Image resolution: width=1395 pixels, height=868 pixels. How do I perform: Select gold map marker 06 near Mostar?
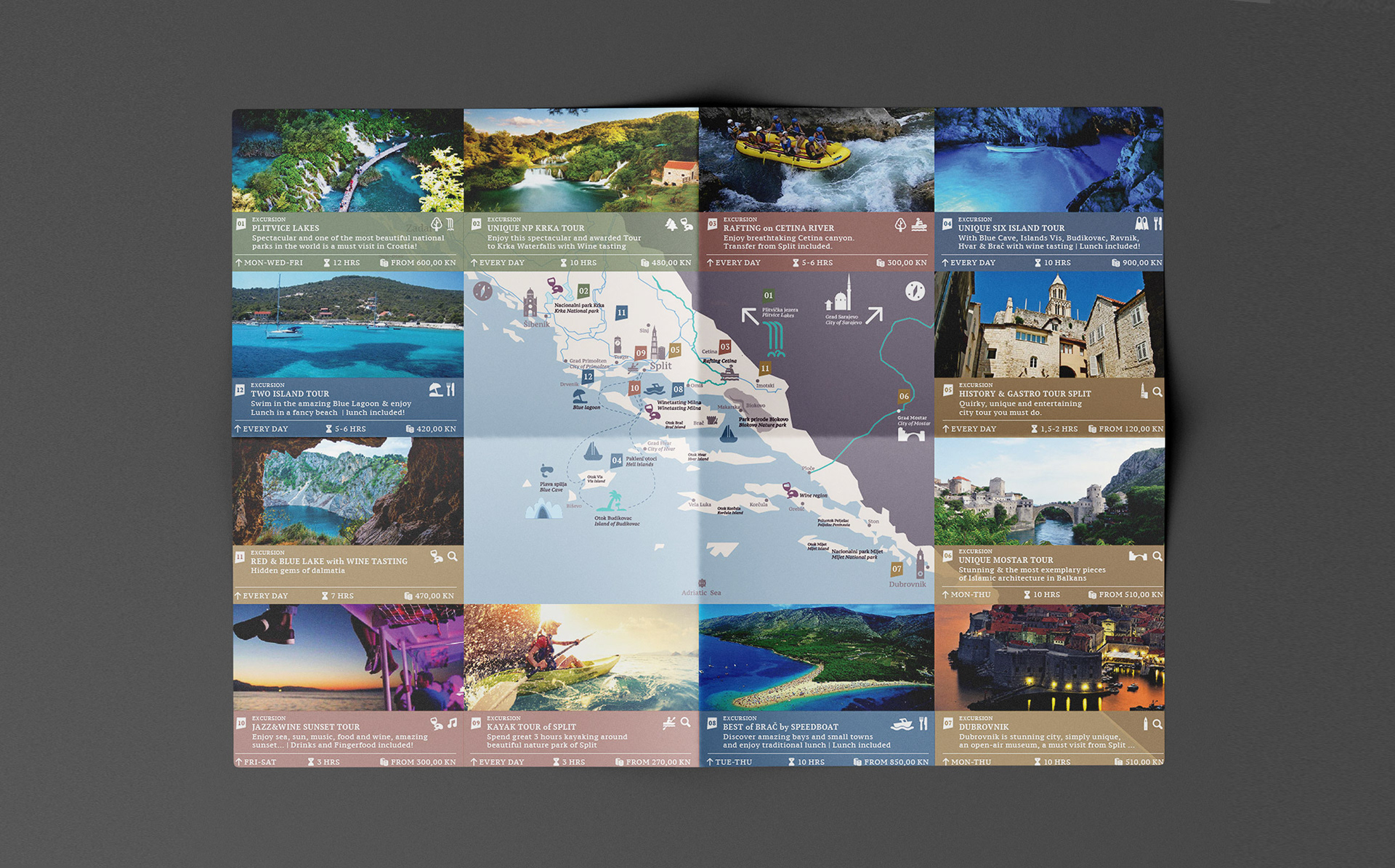point(904,397)
